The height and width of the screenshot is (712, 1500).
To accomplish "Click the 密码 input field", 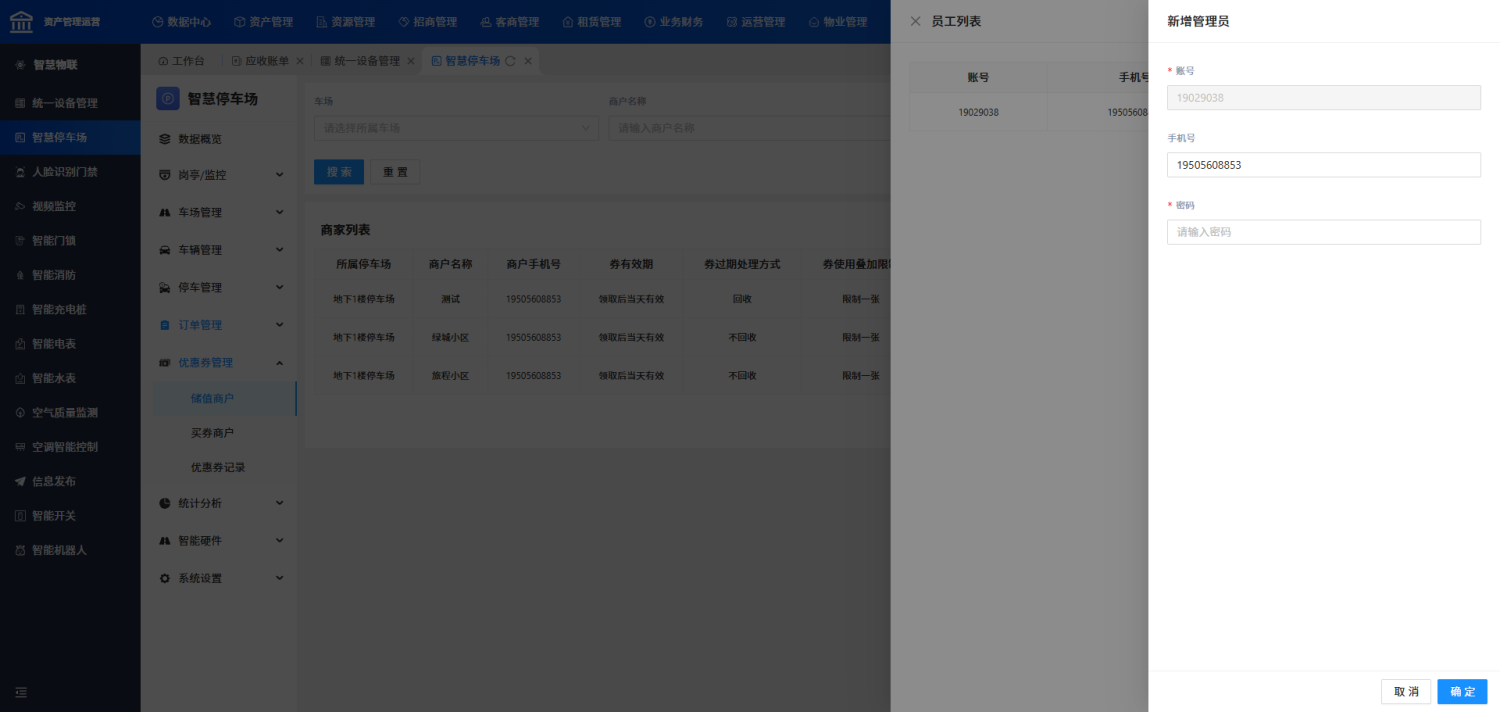I will pos(1324,232).
